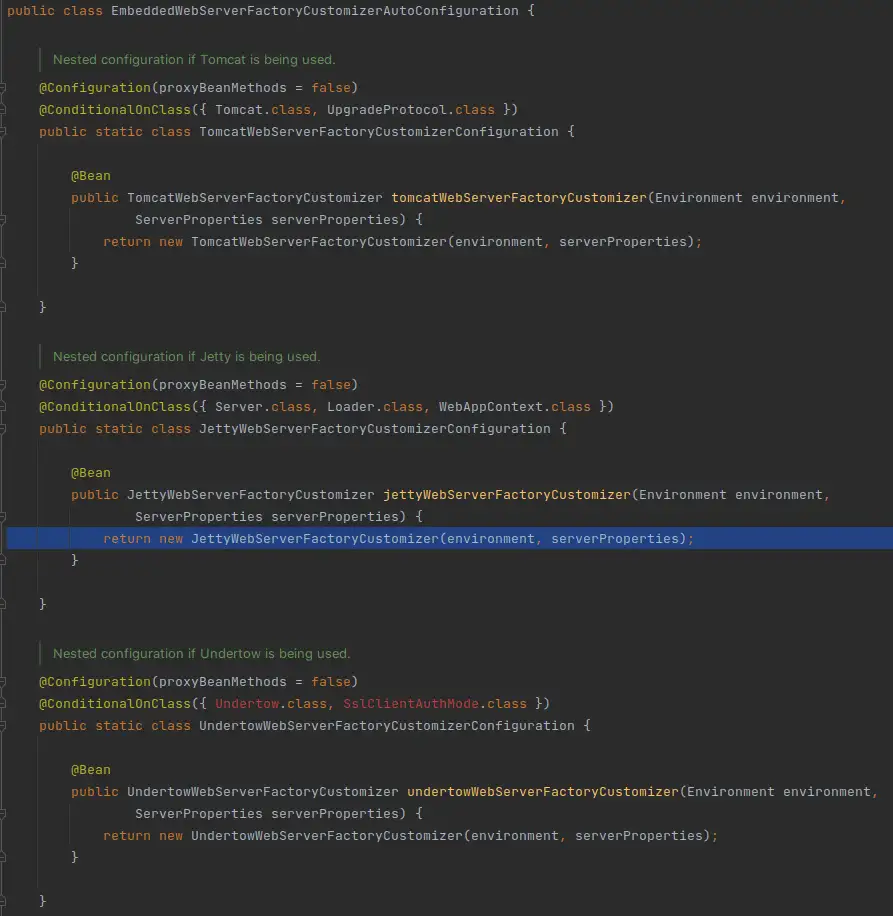This screenshot has width=893, height=916.
Task: Click Server.class in the Jetty annotation
Action: coord(263,407)
